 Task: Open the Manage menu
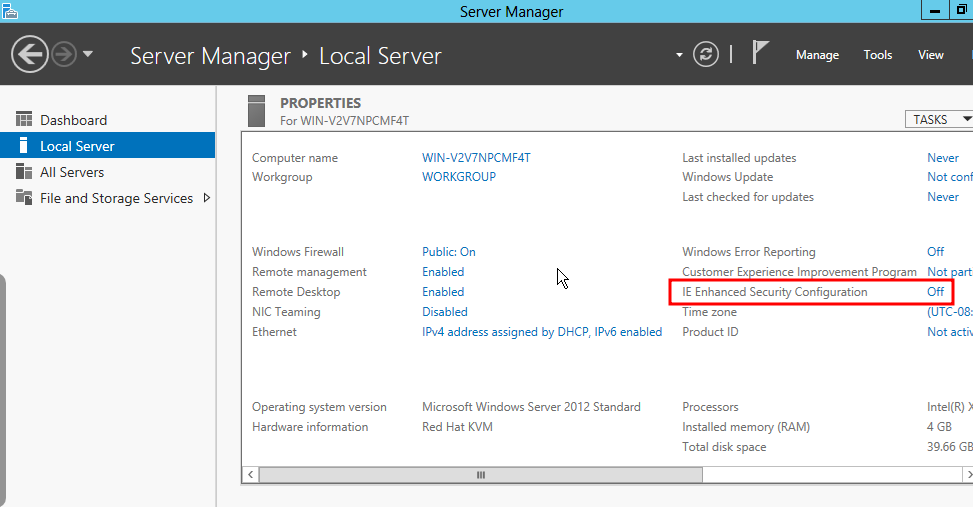click(x=817, y=55)
